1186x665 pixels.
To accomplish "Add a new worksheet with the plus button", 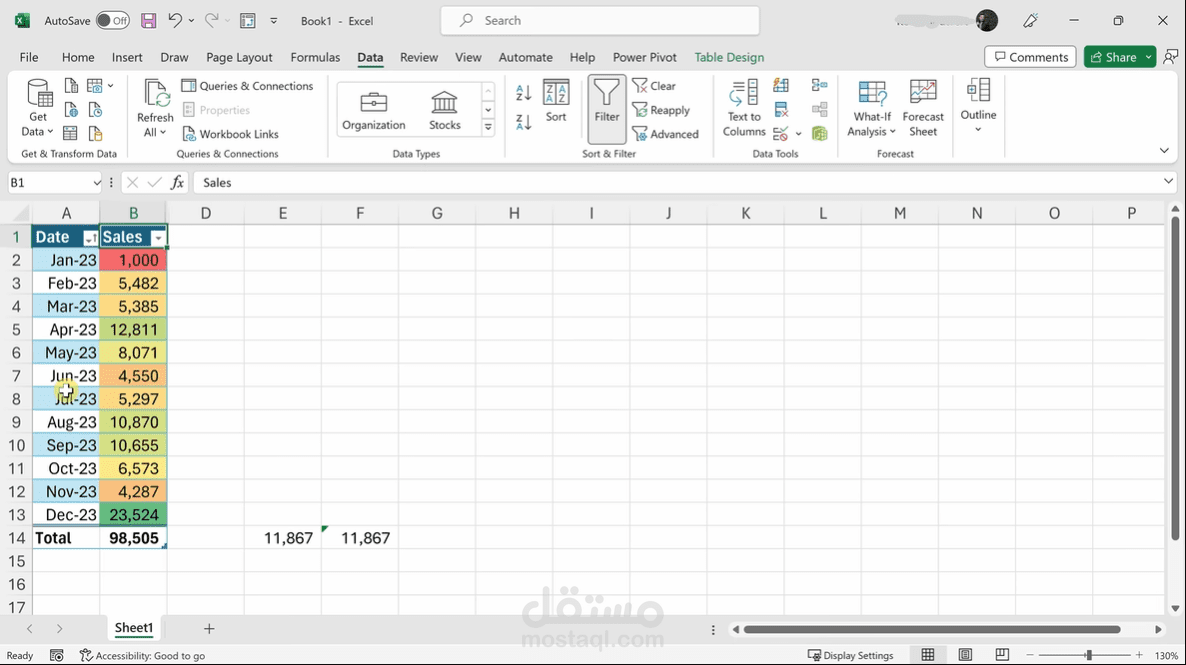I will coord(208,628).
